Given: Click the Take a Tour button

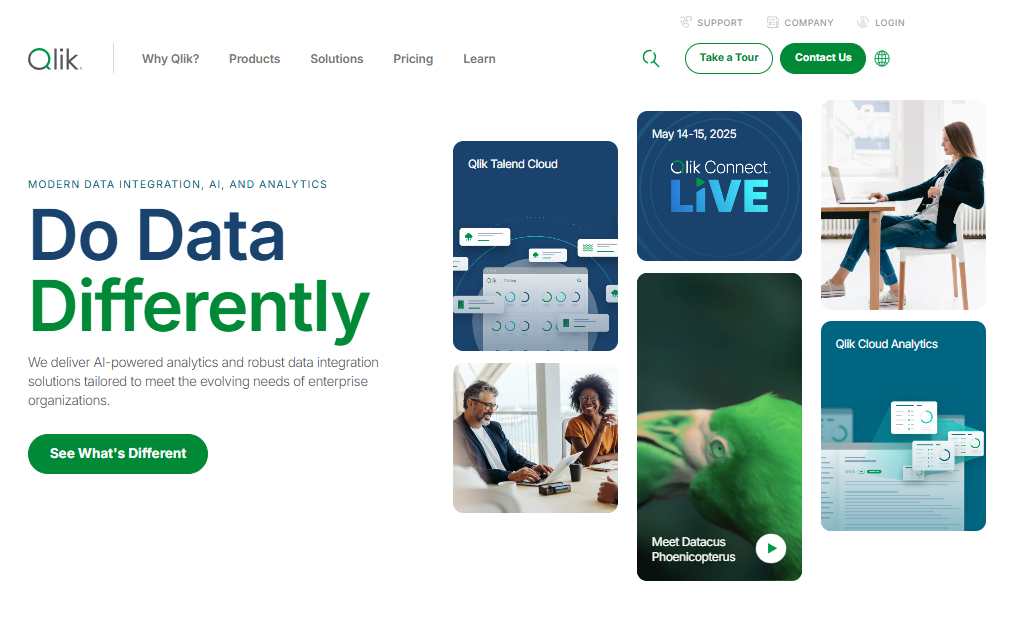Looking at the screenshot, I should point(728,58).
